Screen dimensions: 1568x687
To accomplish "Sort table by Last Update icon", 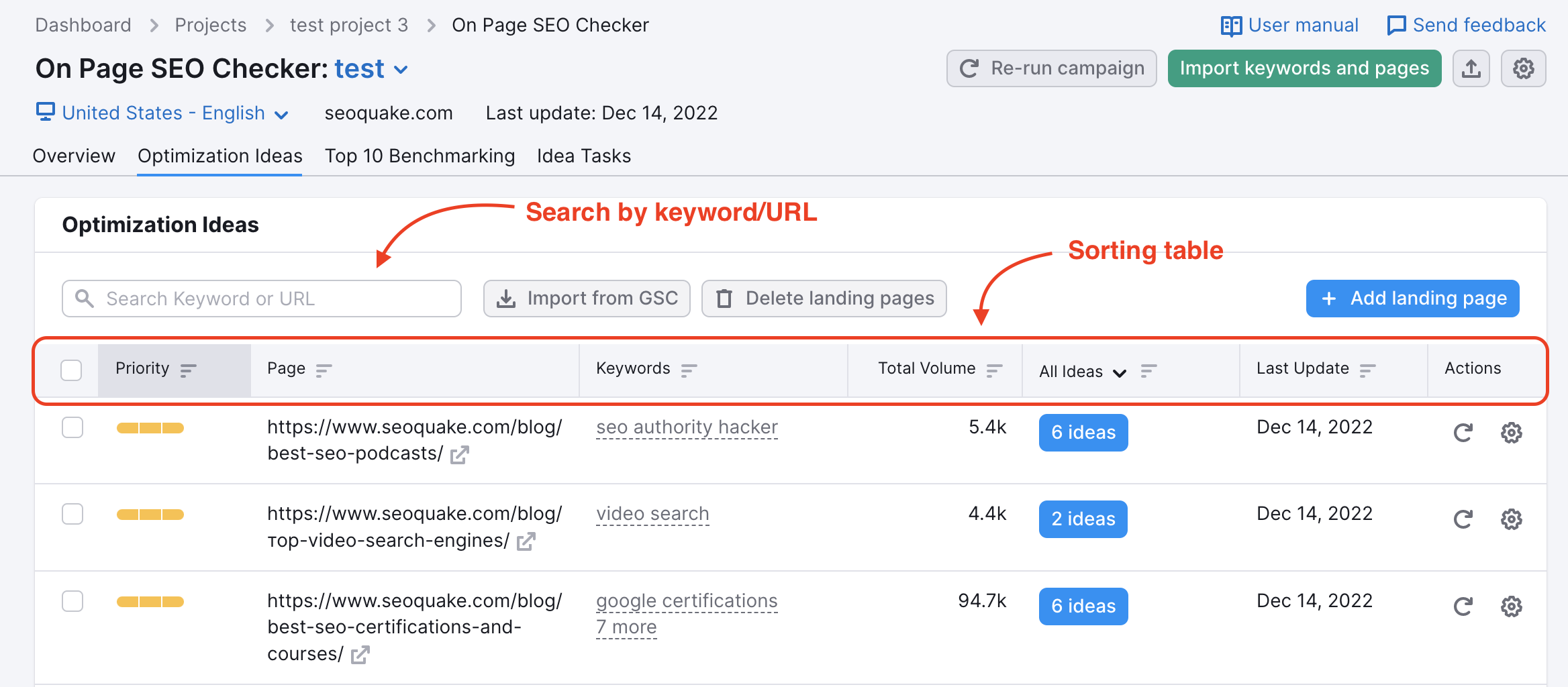I will pos(1367,370).
